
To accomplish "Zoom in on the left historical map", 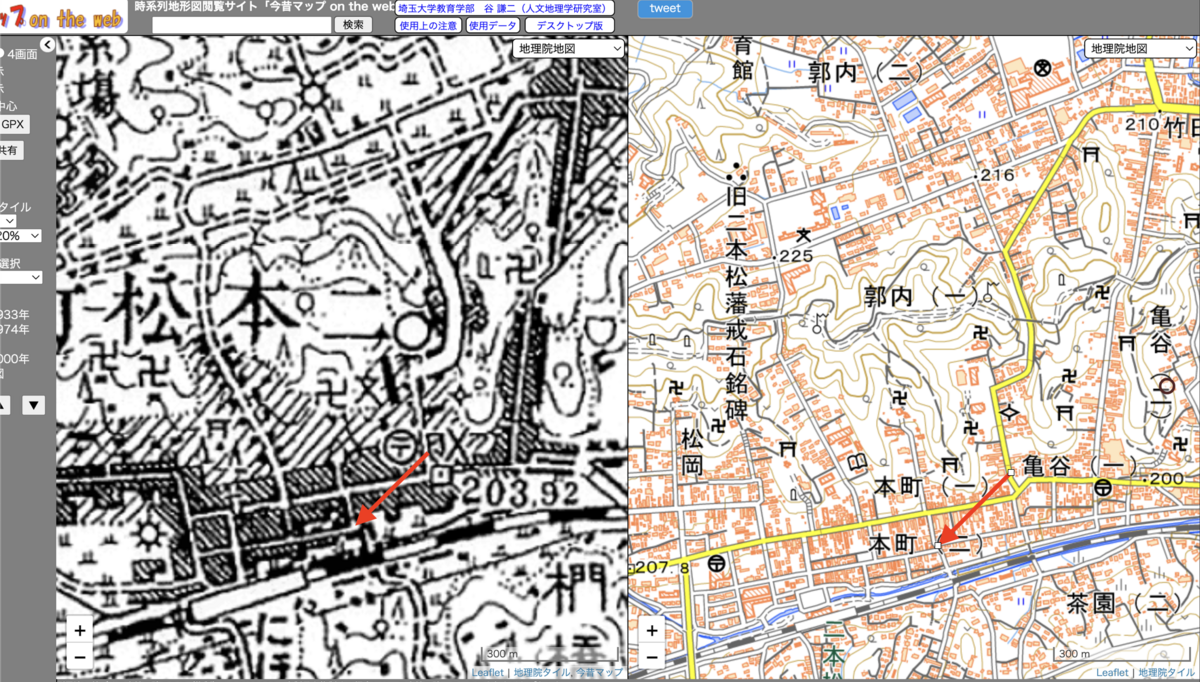I will pyautogui.click(x=81, y=631).
